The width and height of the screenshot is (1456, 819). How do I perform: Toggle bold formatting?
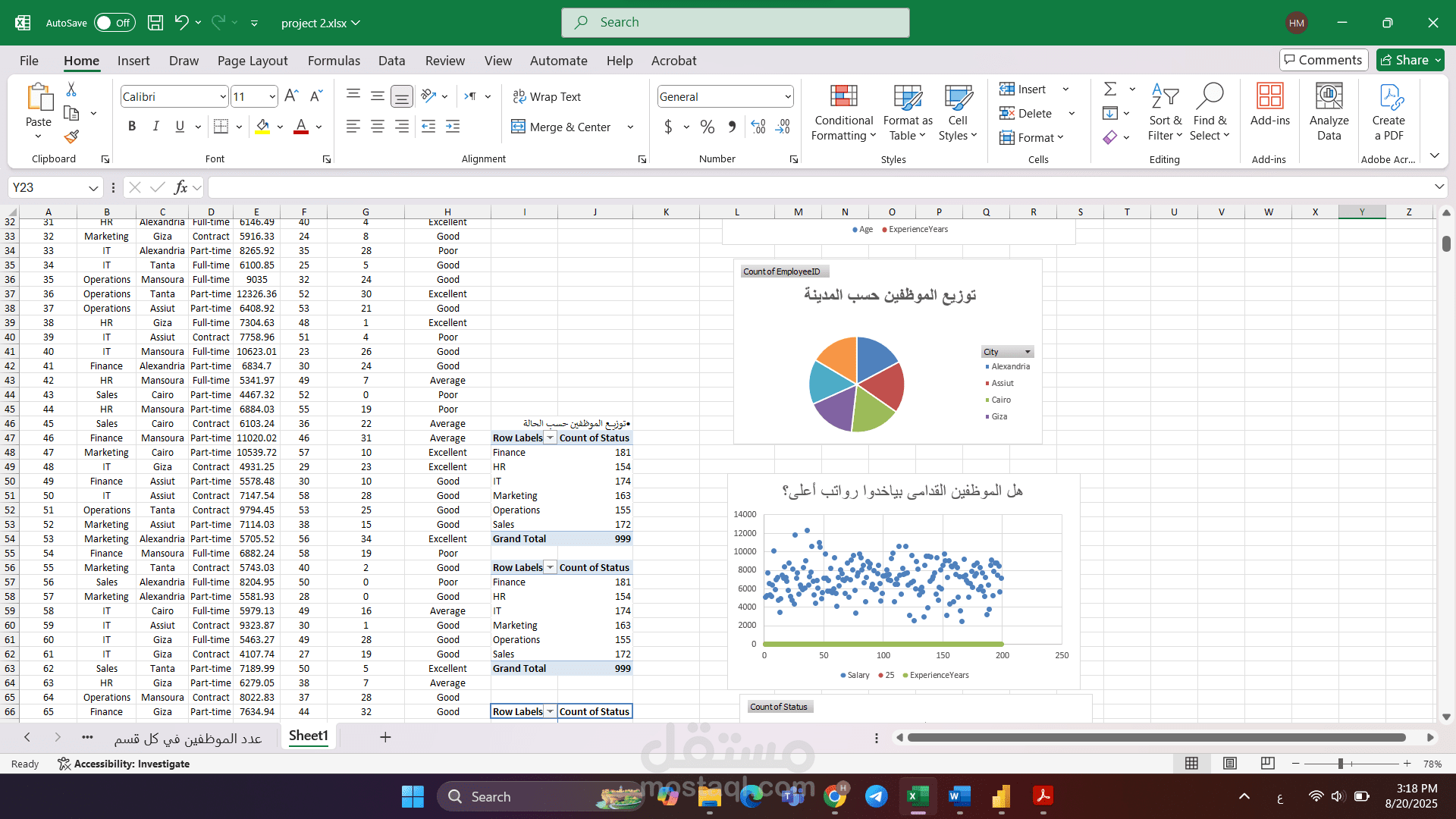[x=132, y=127]
